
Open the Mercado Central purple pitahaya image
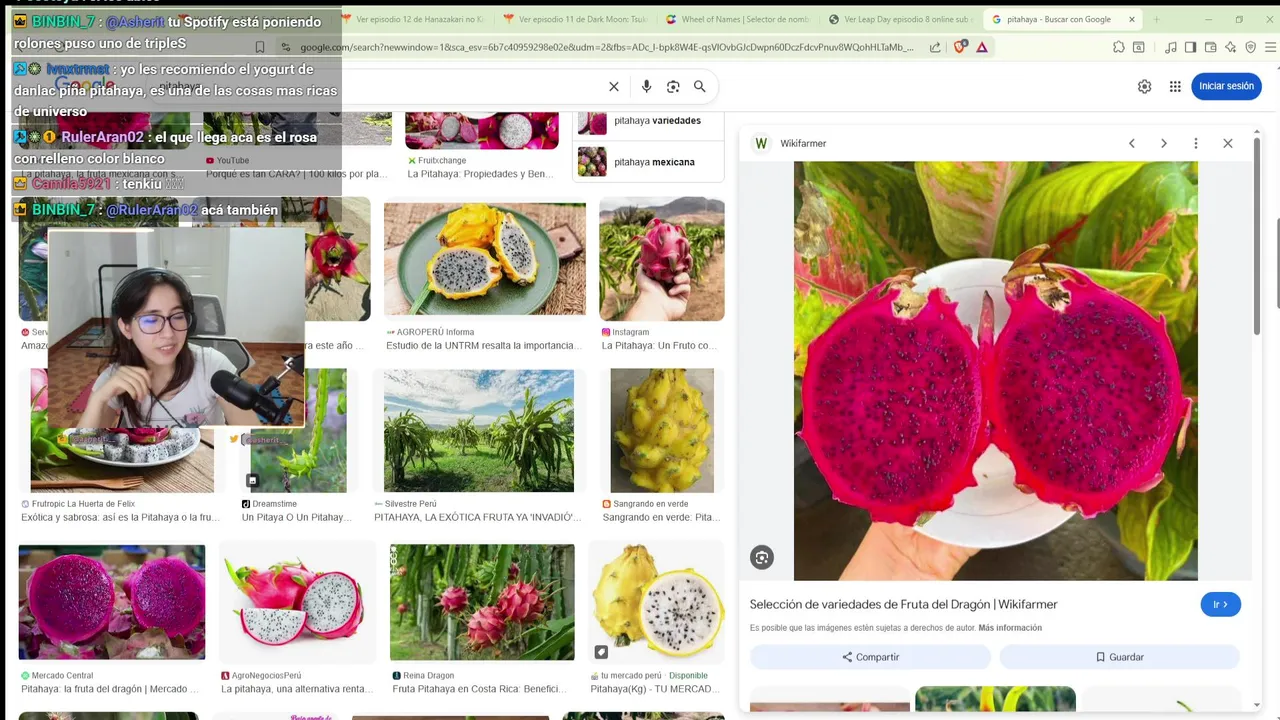coord(112,602)
